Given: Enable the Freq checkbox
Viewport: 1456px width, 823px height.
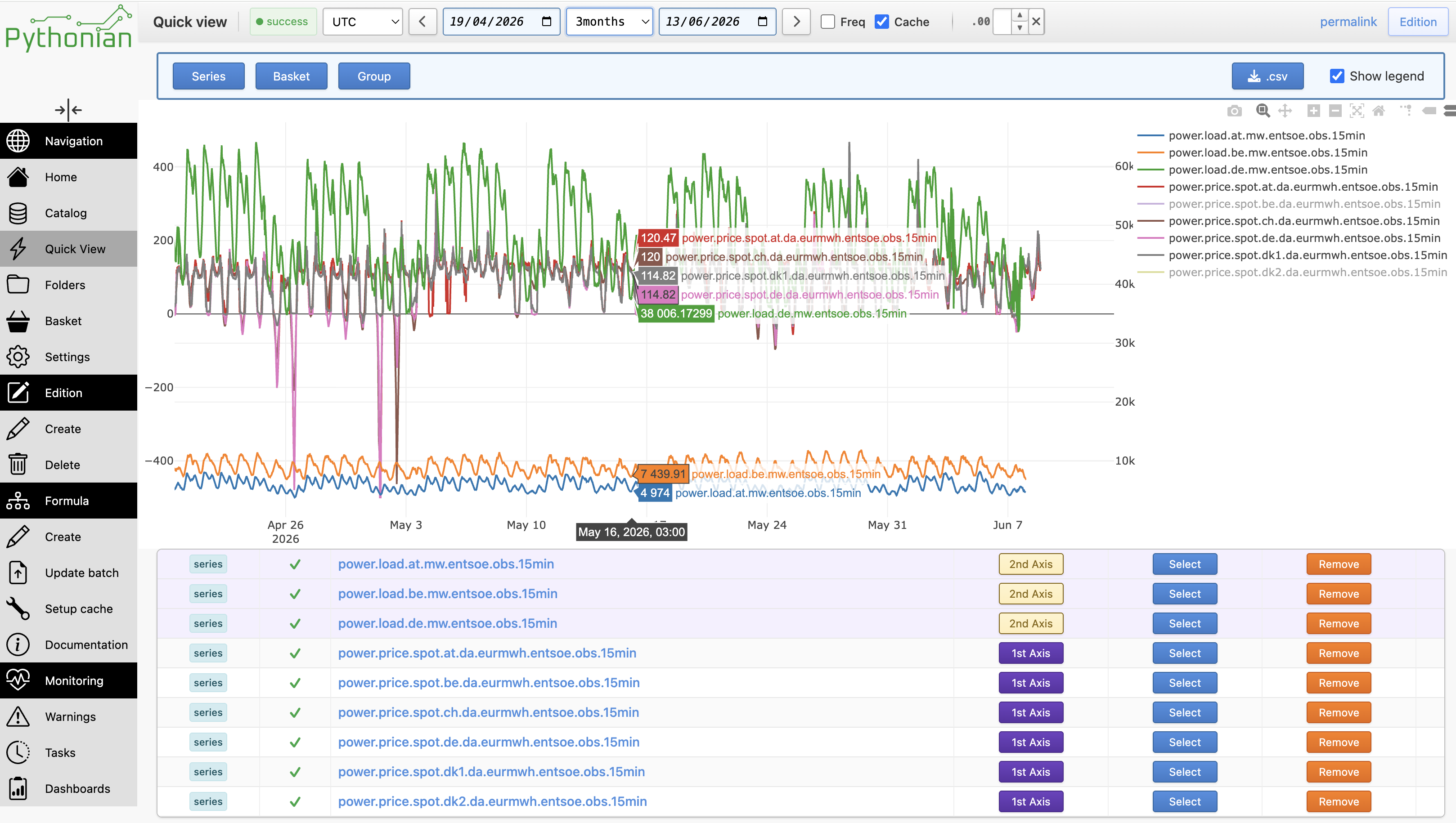Looking at the screenshot, I should click(827, 22).
